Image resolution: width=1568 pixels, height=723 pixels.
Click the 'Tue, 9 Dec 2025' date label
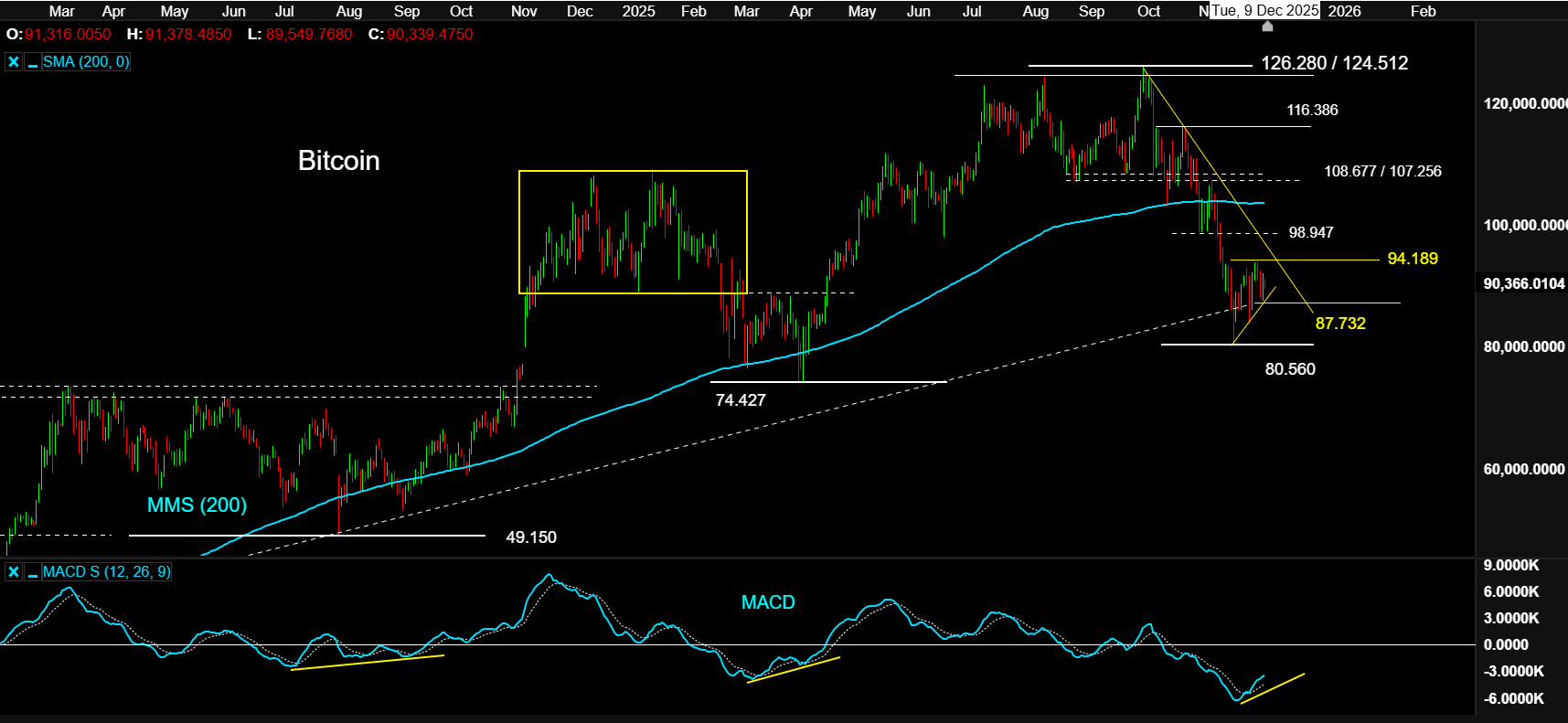[x=1265, y=11]
